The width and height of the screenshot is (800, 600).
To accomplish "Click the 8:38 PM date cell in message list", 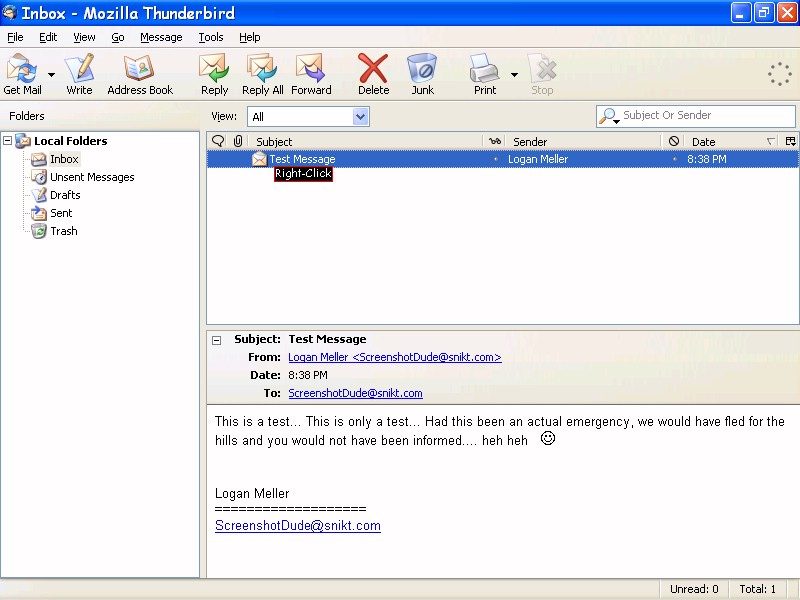I will (707, 159).
